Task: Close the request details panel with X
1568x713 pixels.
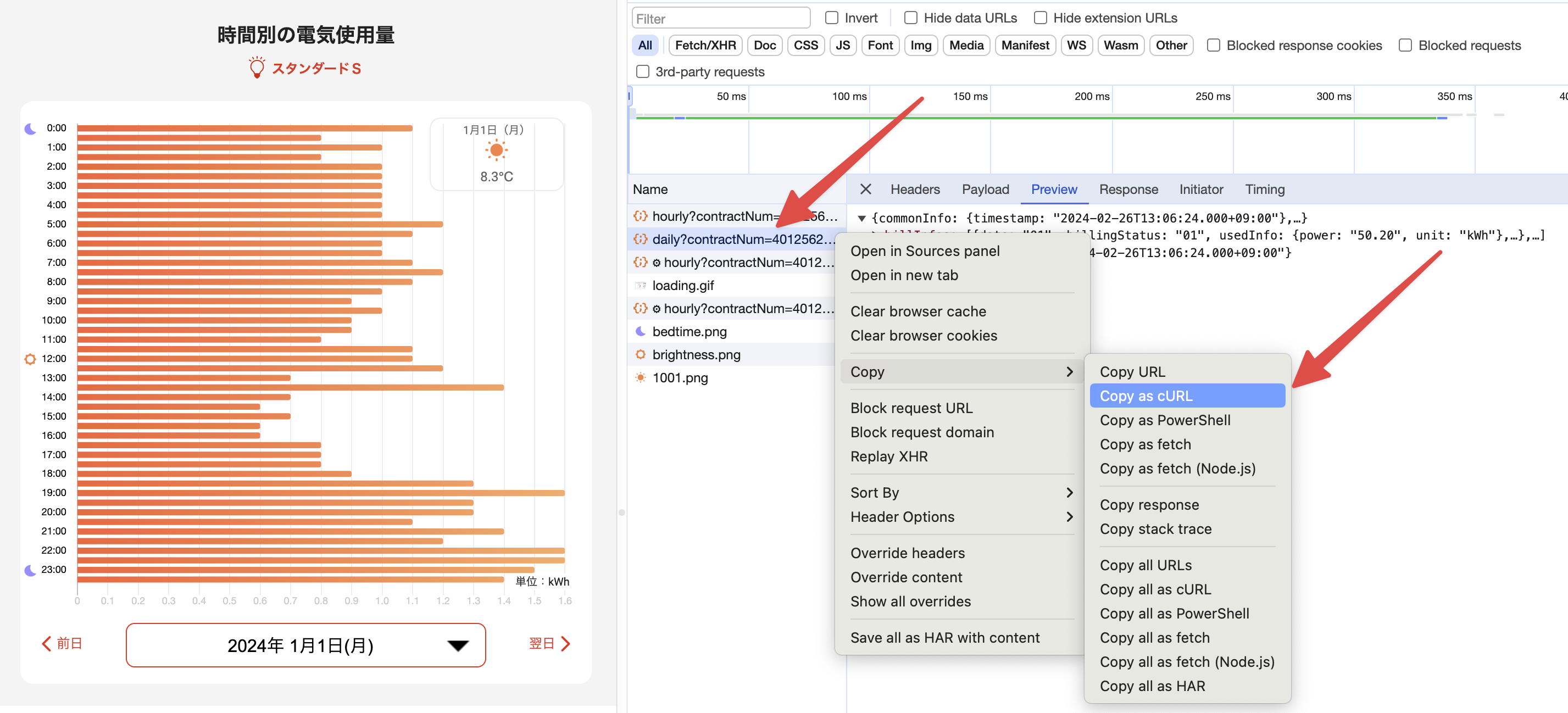Action: pos(865,189)
